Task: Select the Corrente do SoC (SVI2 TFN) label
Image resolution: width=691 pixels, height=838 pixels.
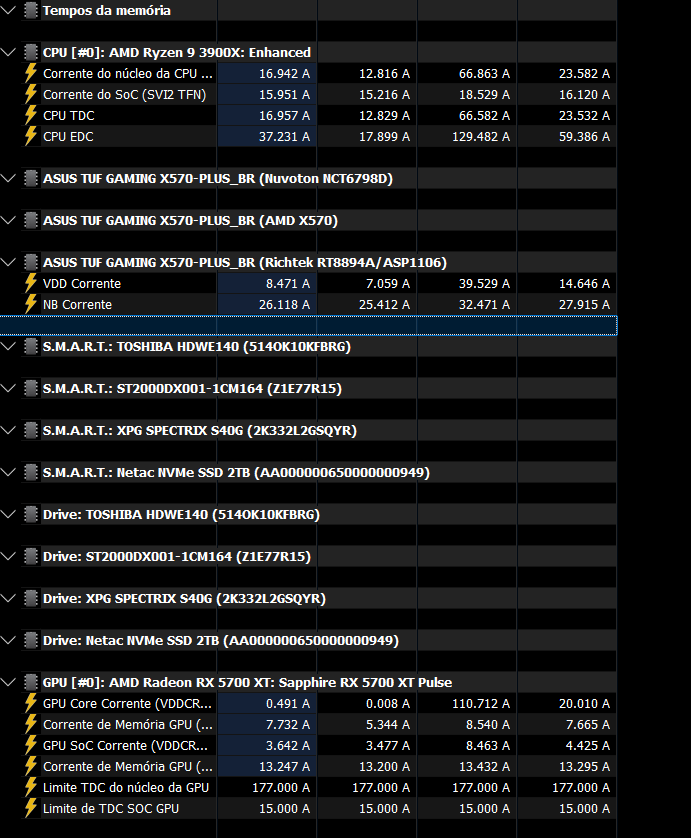Action: pos(125,95)
